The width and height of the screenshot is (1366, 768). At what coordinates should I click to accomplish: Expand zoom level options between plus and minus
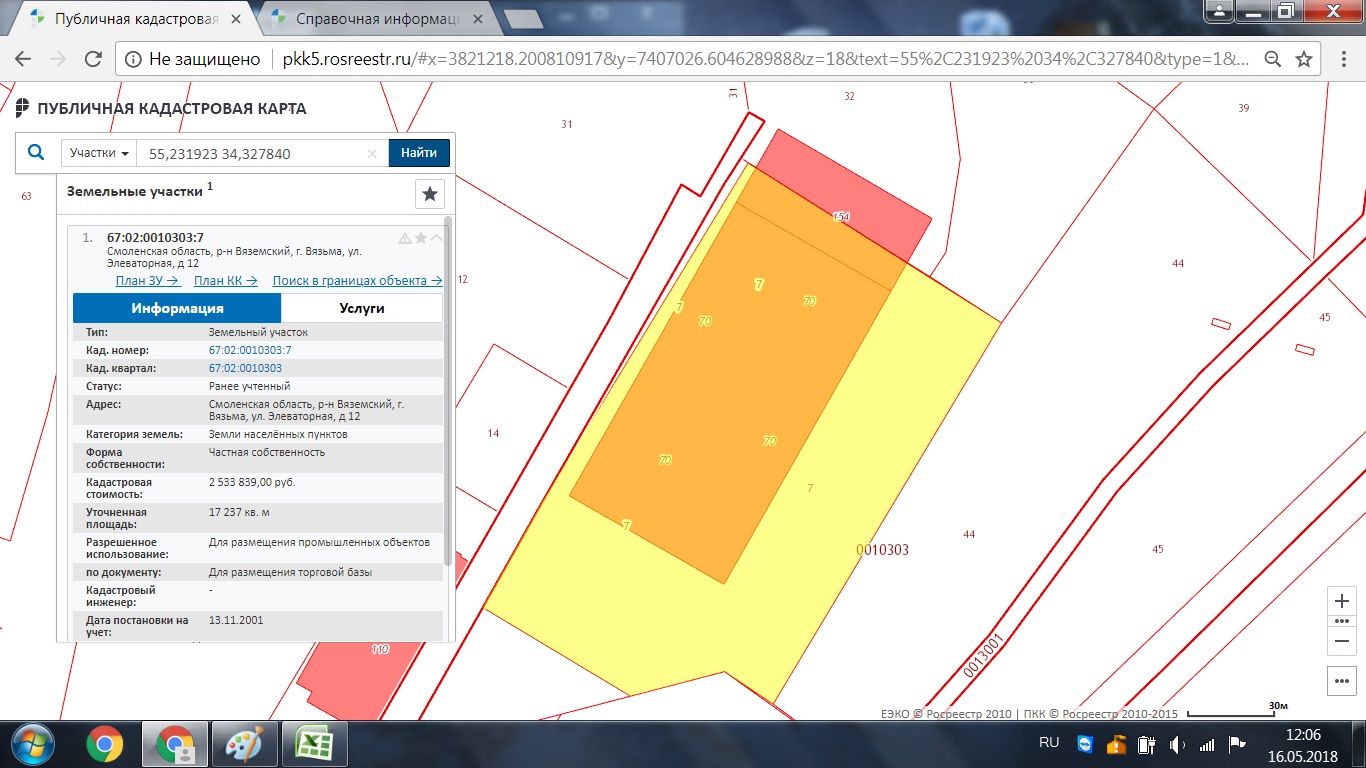[x=1342, y=621]
